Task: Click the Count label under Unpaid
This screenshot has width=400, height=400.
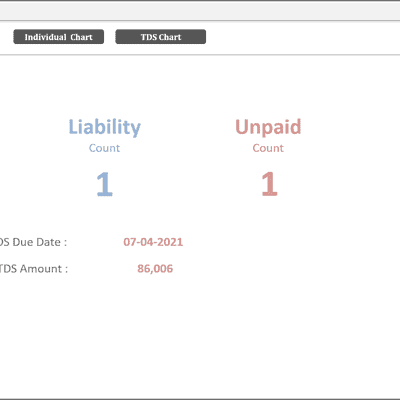Action: click(x=268, y=148)
